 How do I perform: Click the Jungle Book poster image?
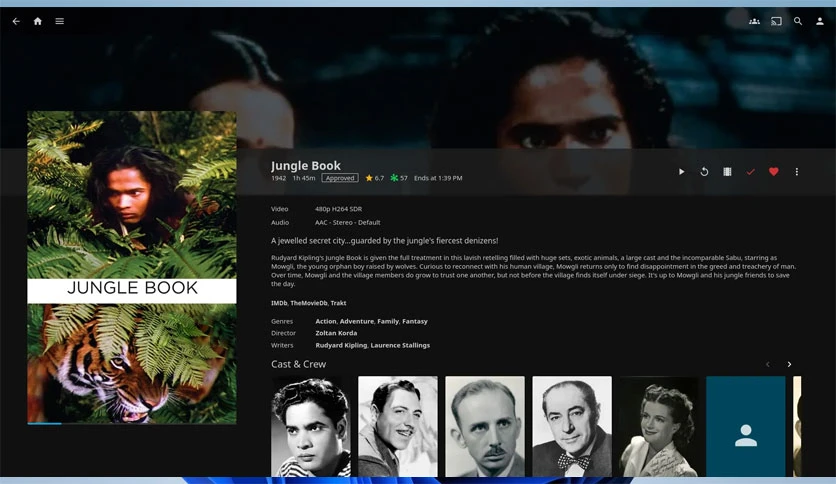(x=132, y=267)
